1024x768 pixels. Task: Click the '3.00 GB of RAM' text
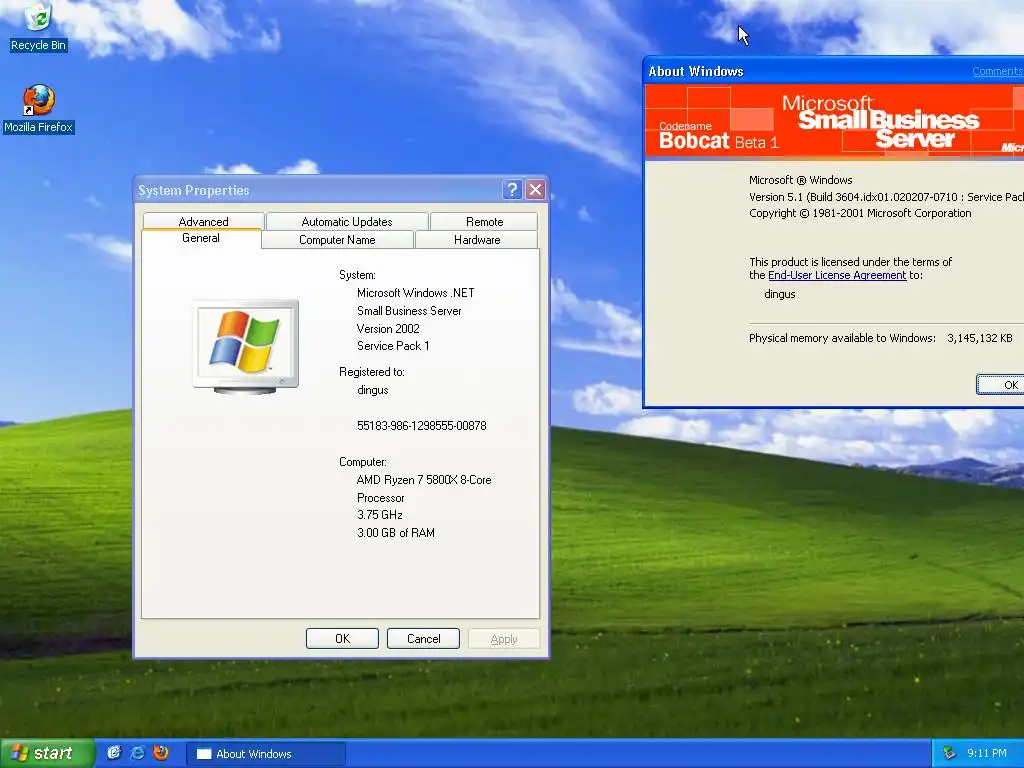396,533
